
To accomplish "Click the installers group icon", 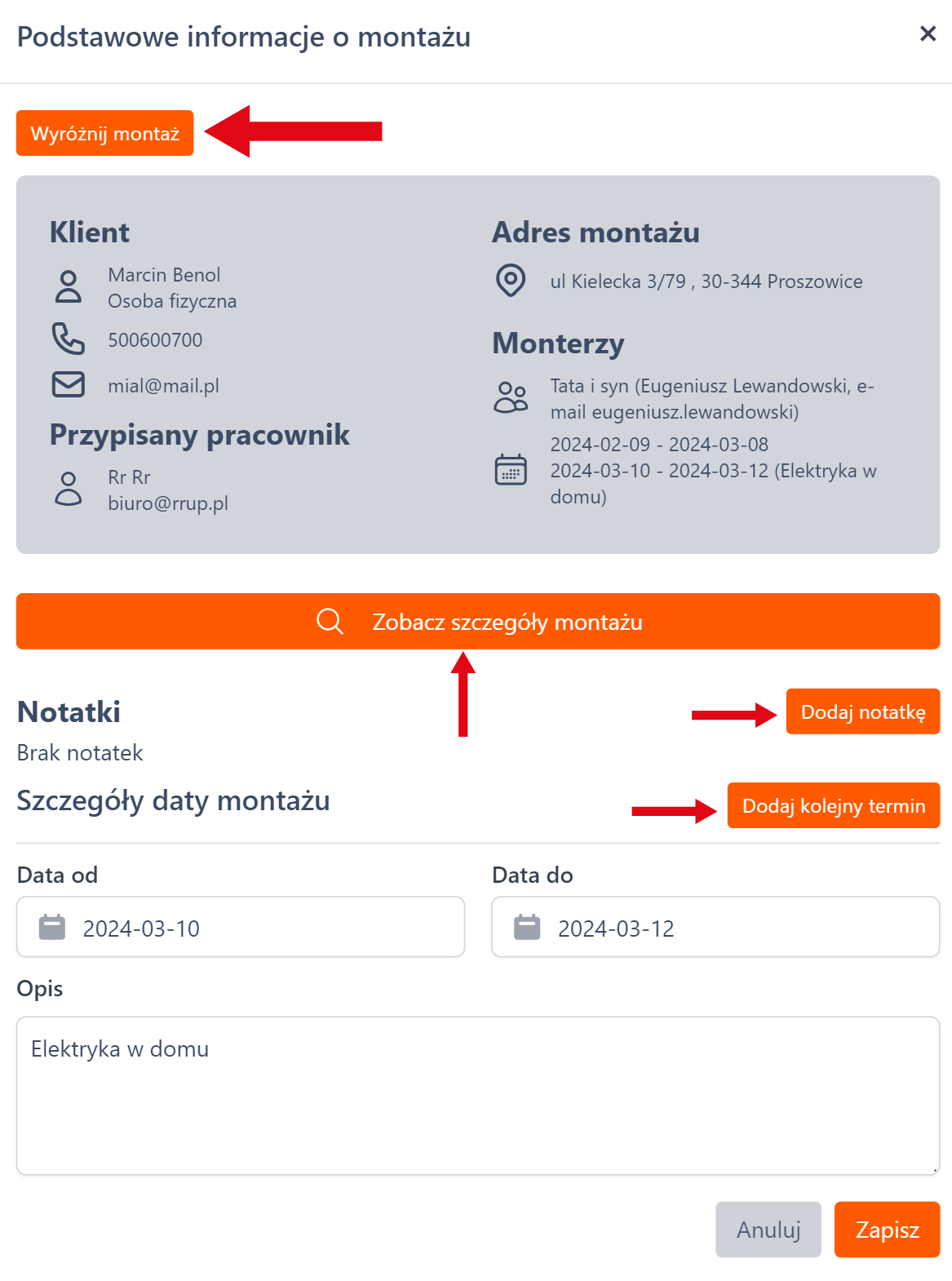I will [511, 397].
